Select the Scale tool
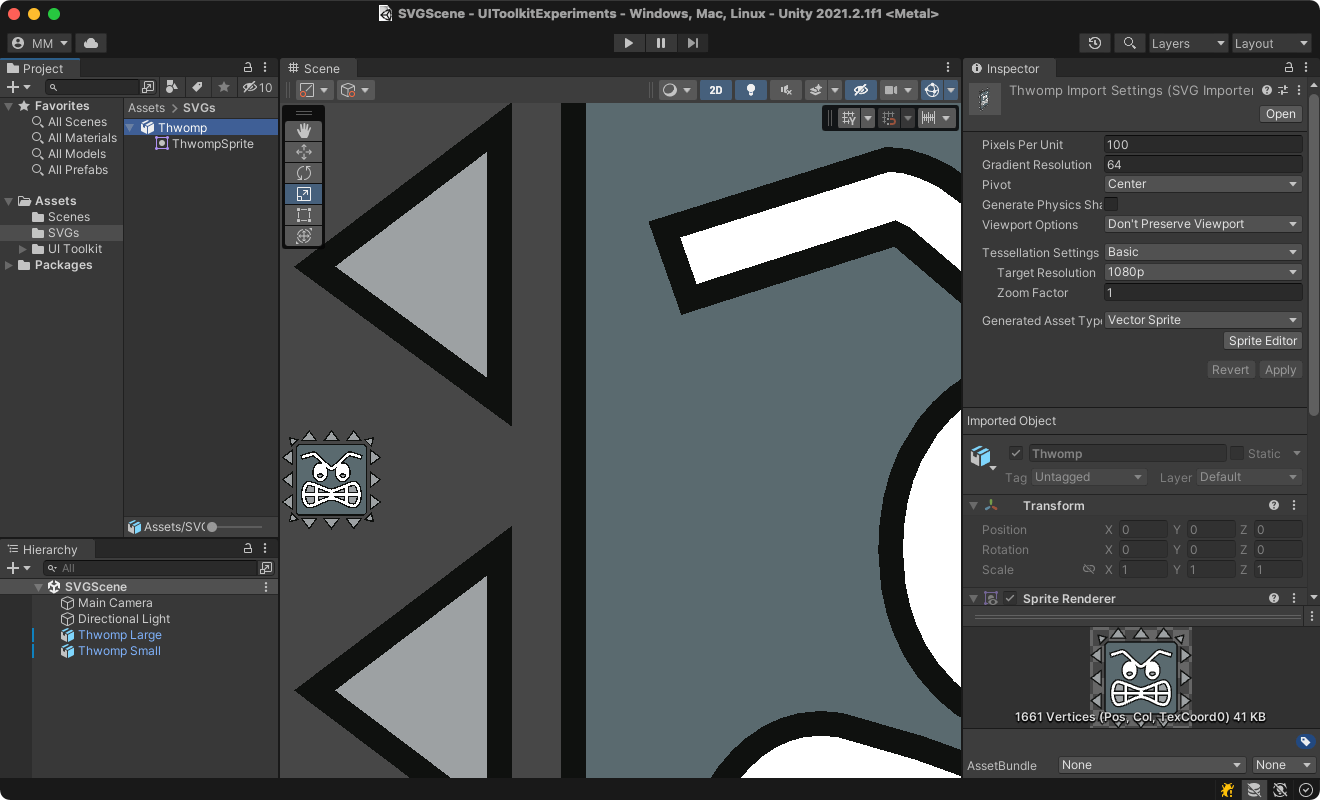The width and height of the screenshot is (1320, 800). pyautogui.click(x=304, y=194)
